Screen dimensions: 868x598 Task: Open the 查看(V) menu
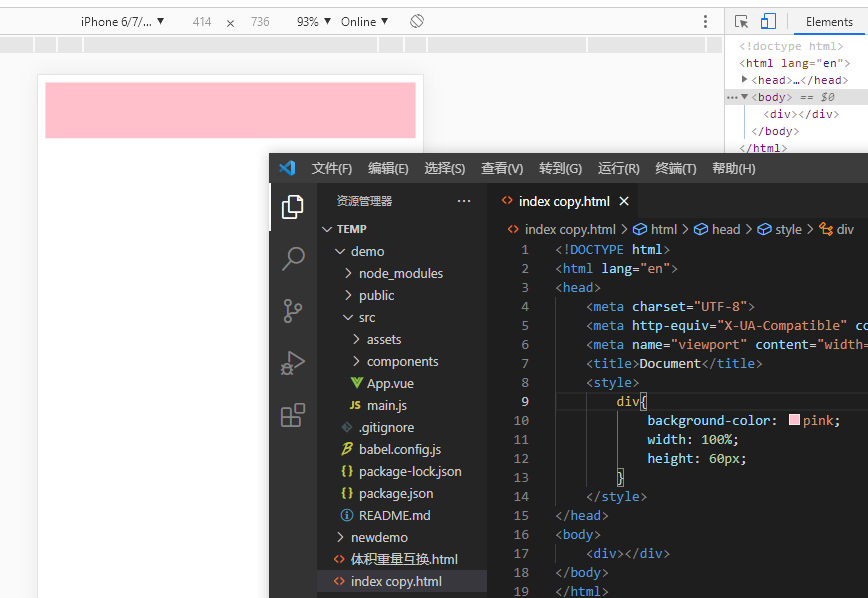click(x=502, y=168)
